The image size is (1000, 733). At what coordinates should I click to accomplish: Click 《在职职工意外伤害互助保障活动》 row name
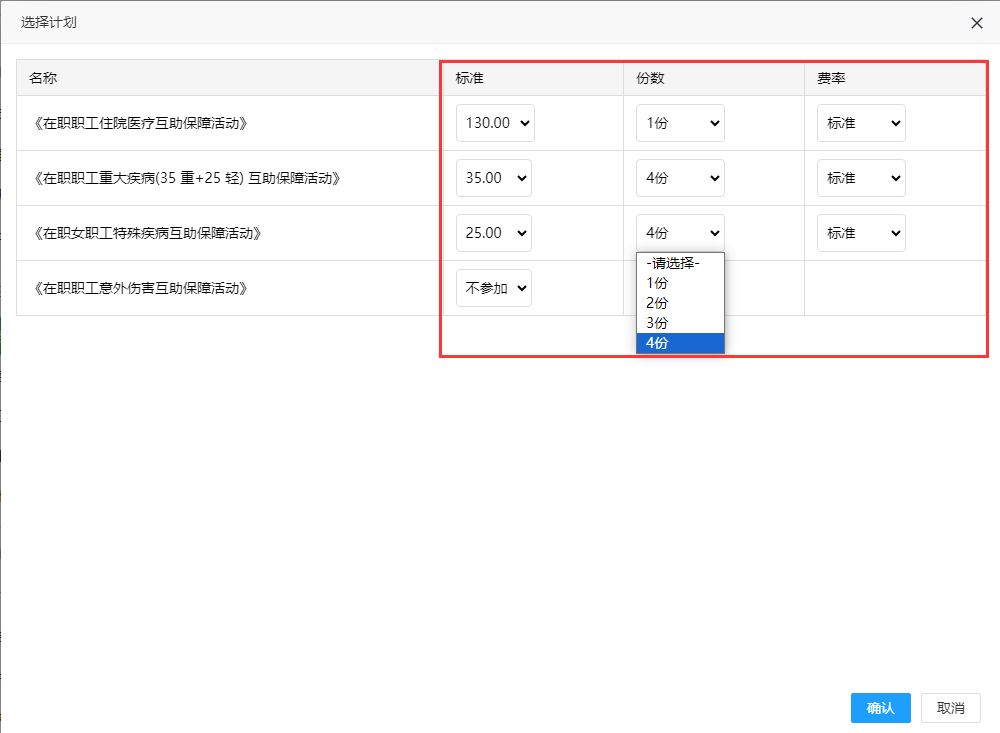(x=140, y=288)
